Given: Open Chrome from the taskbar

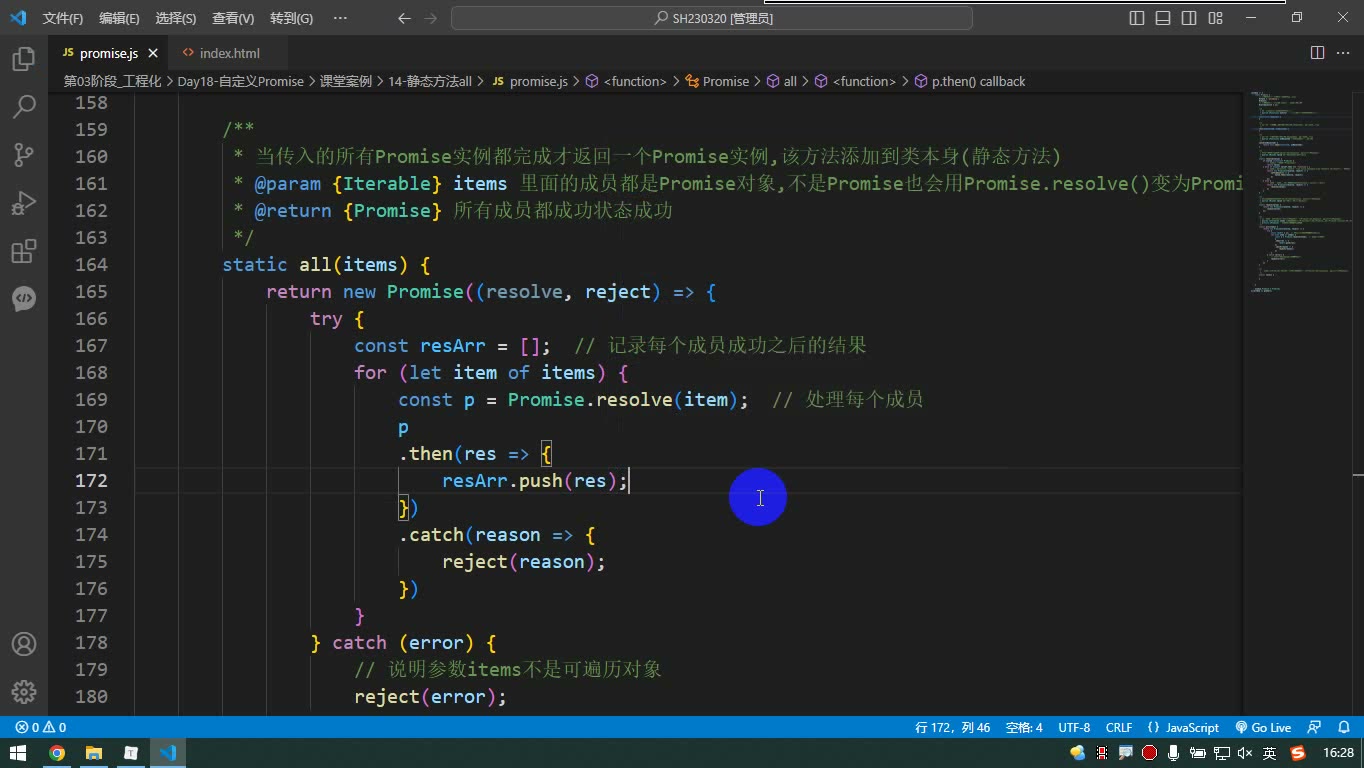Looking at the screenshot, I should pyautogui.click(x=57, y=753).
